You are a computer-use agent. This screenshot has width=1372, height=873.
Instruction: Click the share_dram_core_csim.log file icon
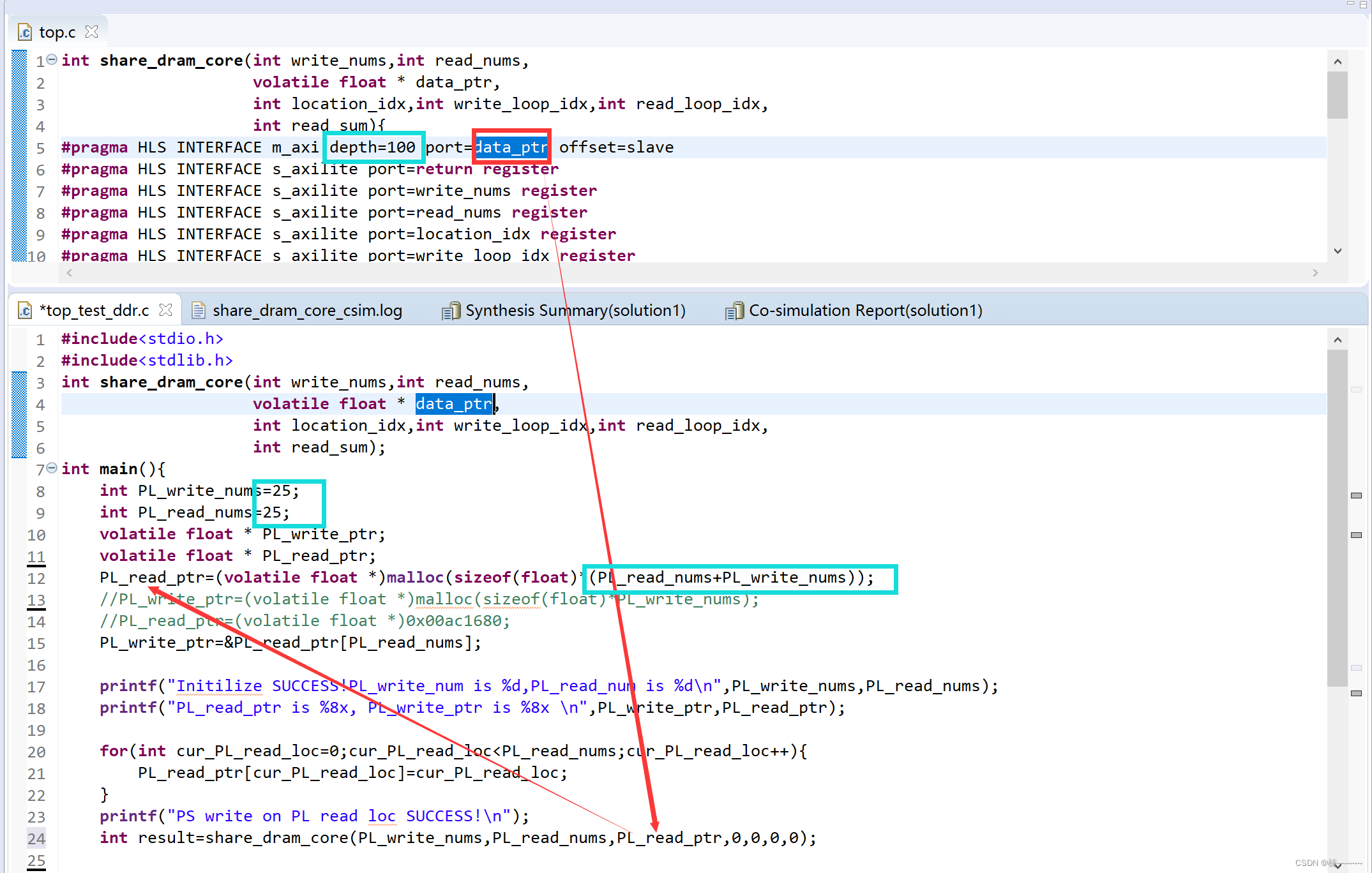click(x=199, y=310)
